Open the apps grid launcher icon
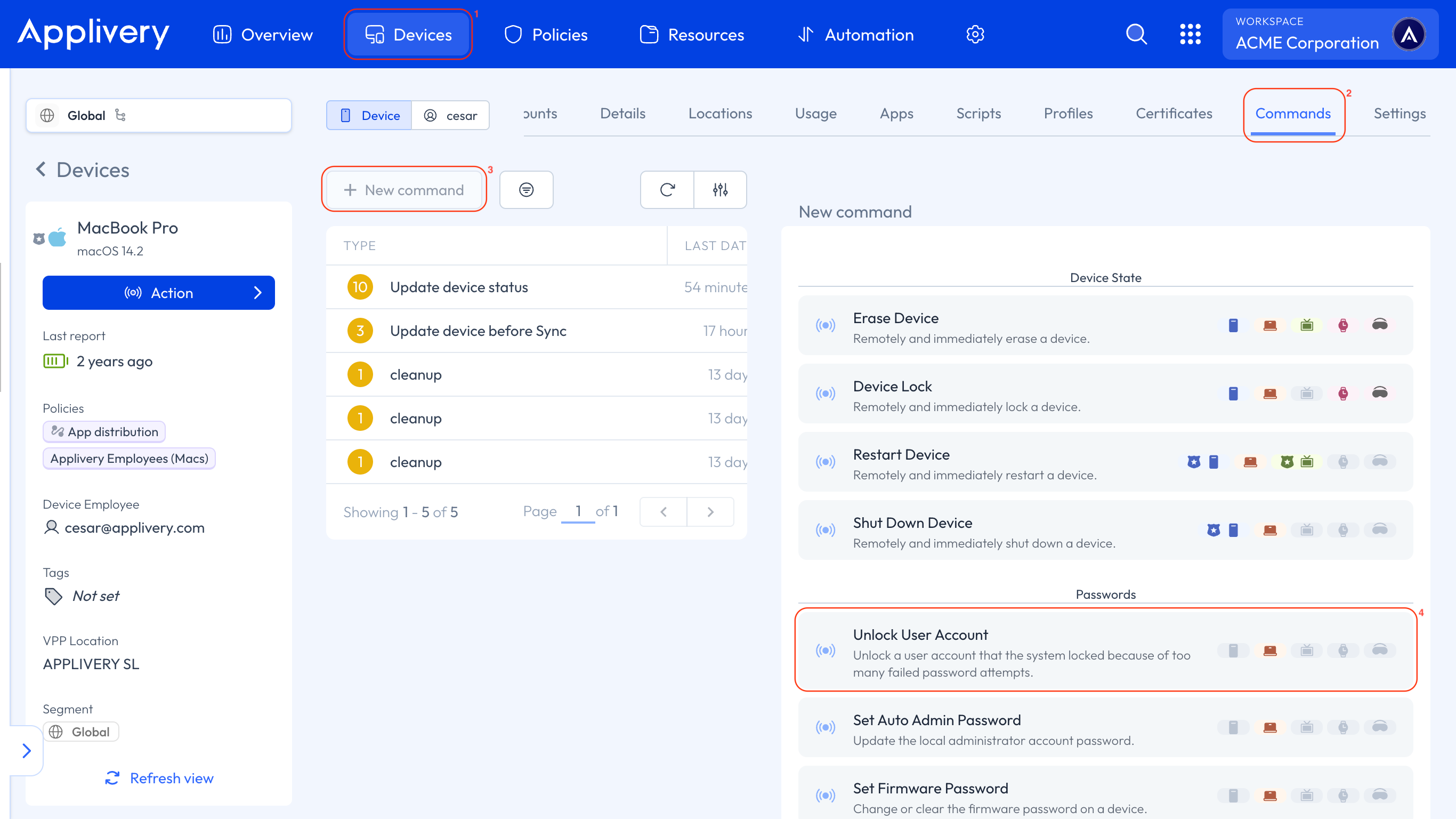Image resolution: width=1456 pixels, height=819 pixels. [1190, 35]
